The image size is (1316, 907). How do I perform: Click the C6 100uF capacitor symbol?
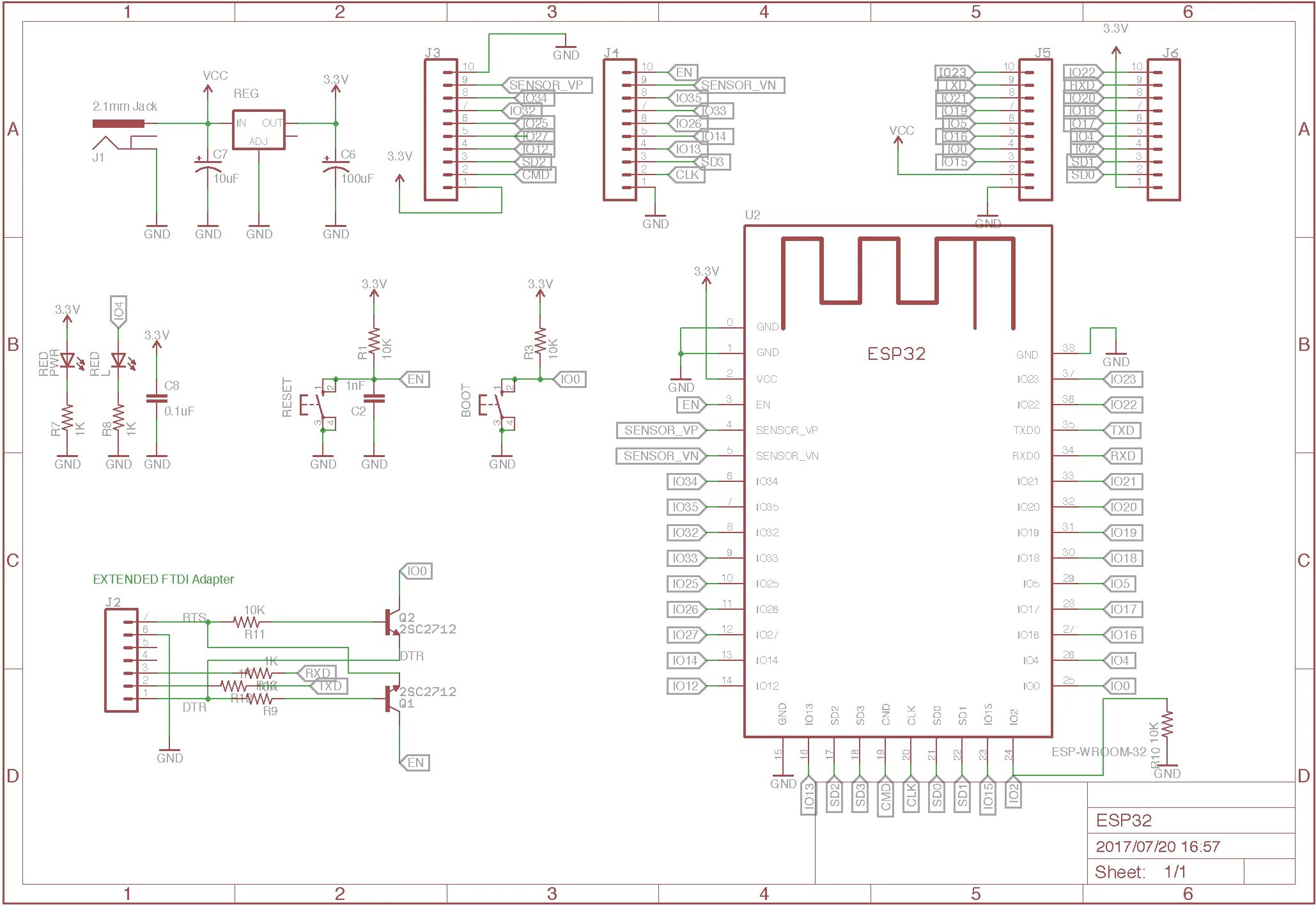pos(336,165)
